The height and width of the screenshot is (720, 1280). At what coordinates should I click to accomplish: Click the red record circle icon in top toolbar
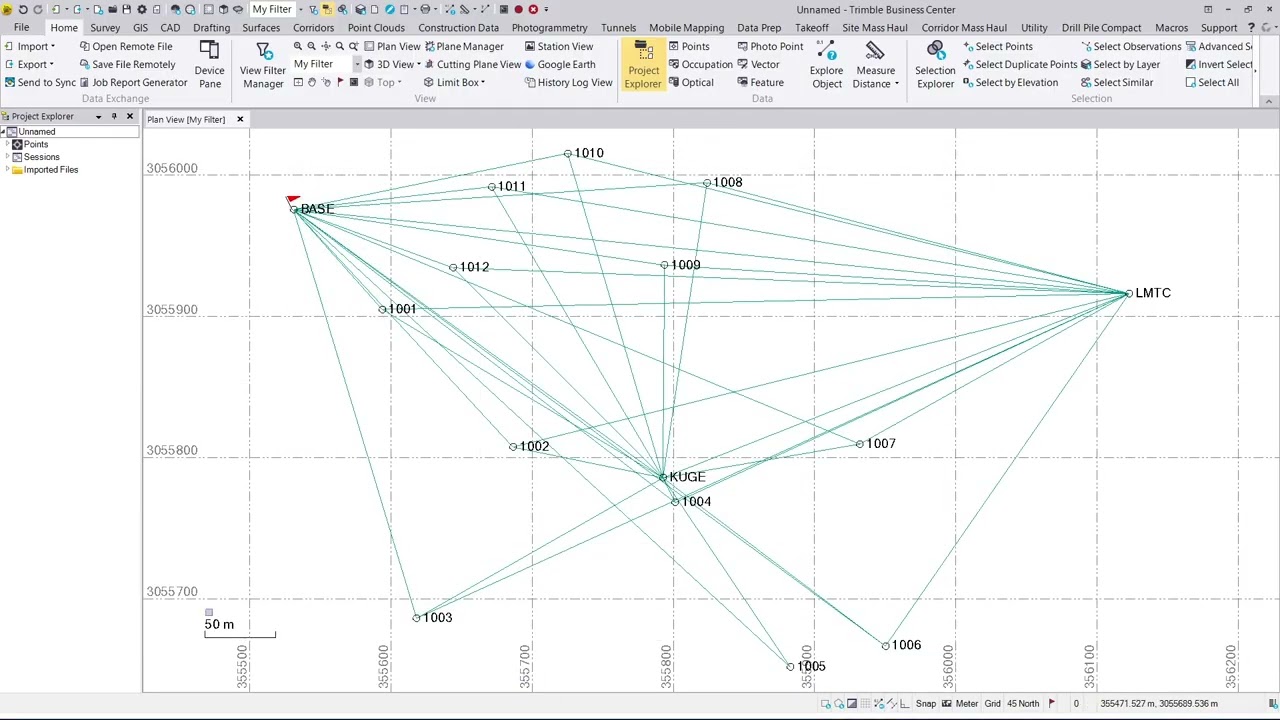[518, 9]
